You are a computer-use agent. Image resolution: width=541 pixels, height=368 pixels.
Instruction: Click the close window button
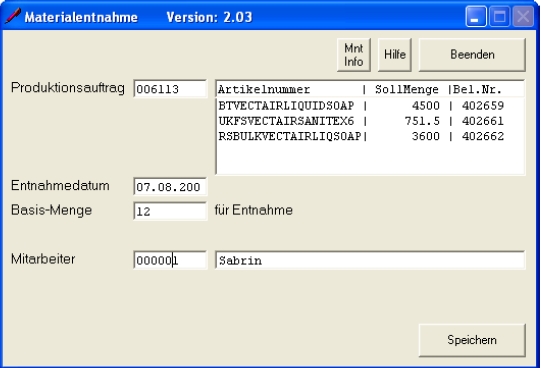coord(523,16)
